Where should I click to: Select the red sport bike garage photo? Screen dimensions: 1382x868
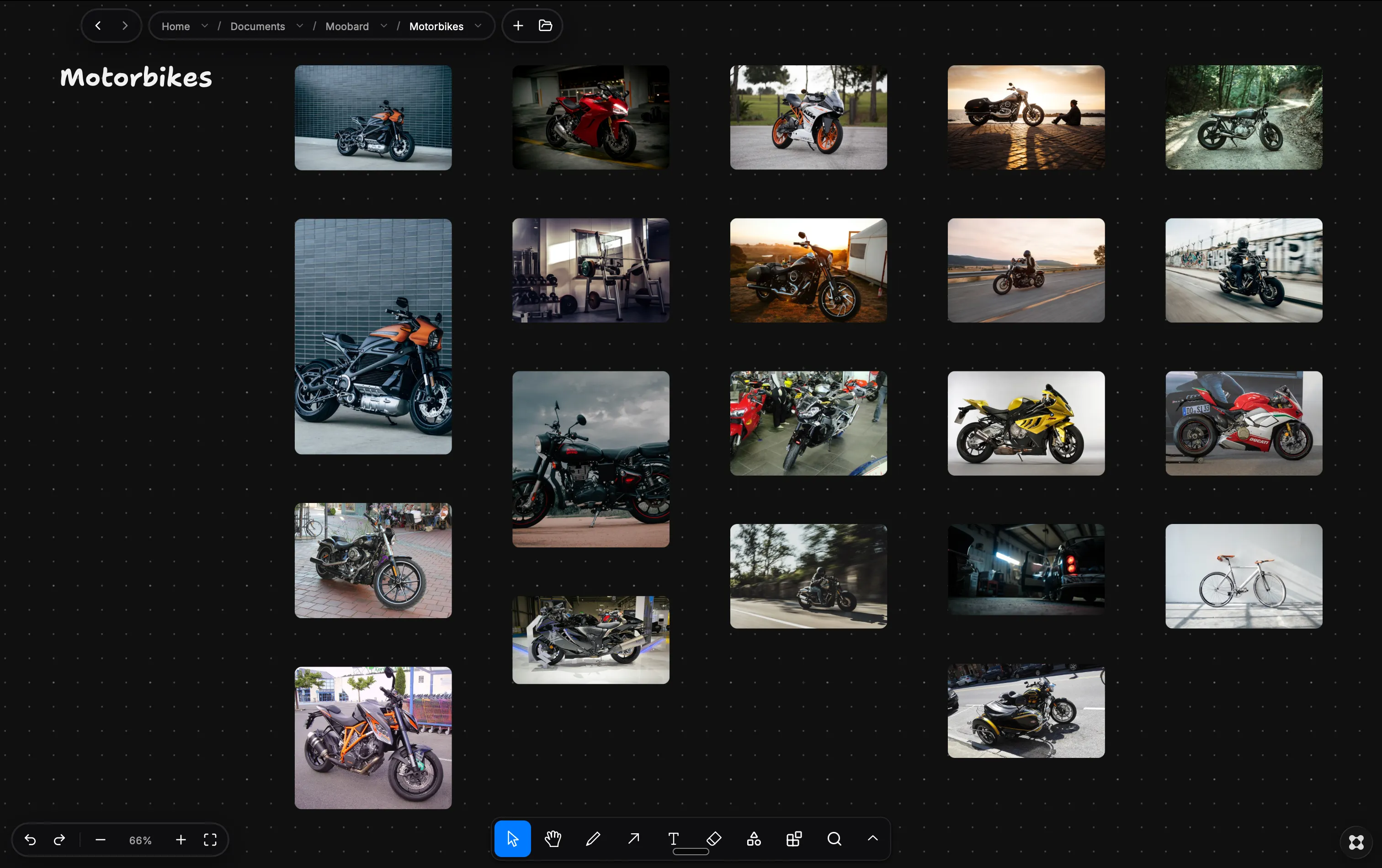click(590, 117)
